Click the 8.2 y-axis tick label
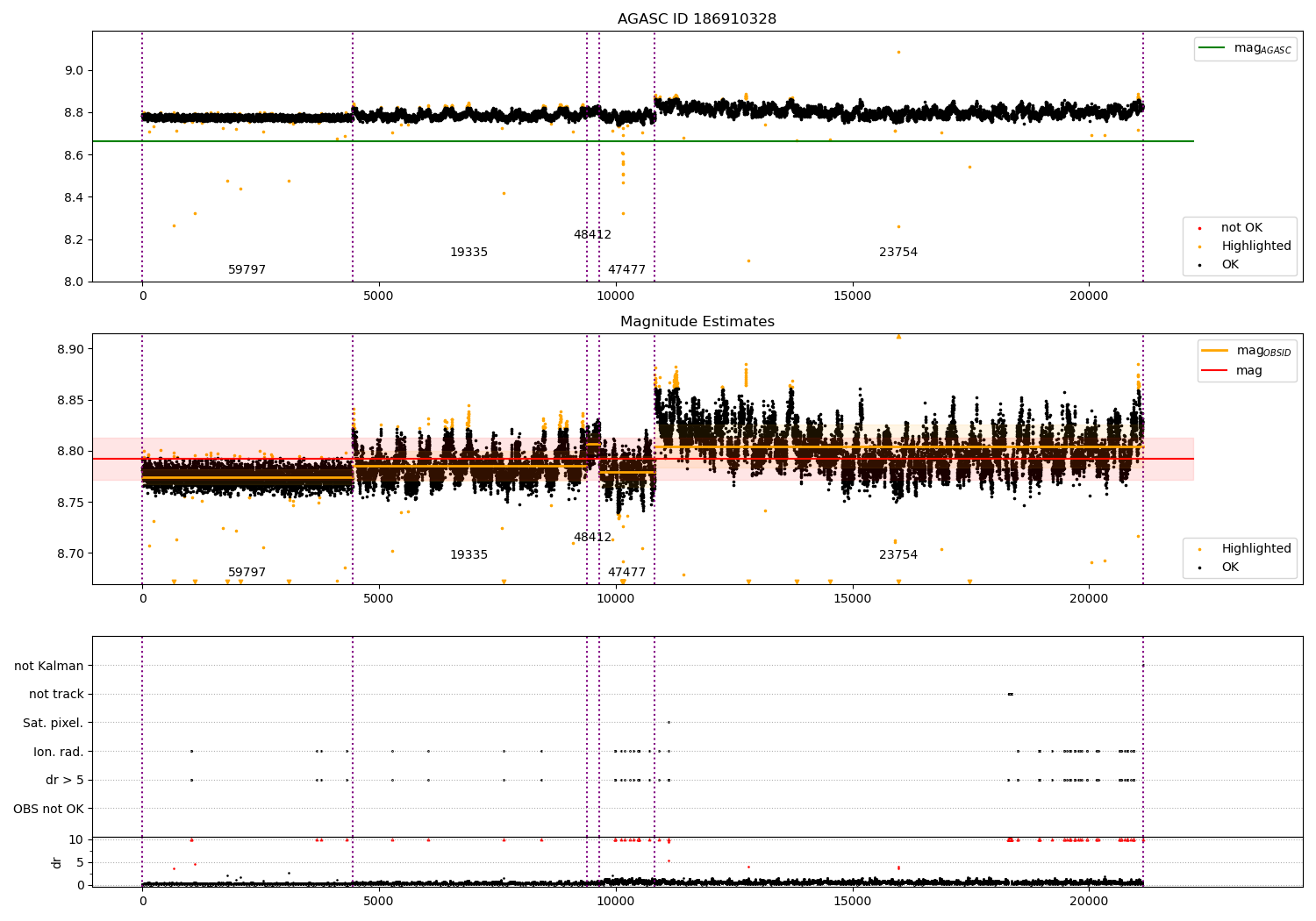The width and height of the screenshot is (1316, 921). (x=74, y=239)
